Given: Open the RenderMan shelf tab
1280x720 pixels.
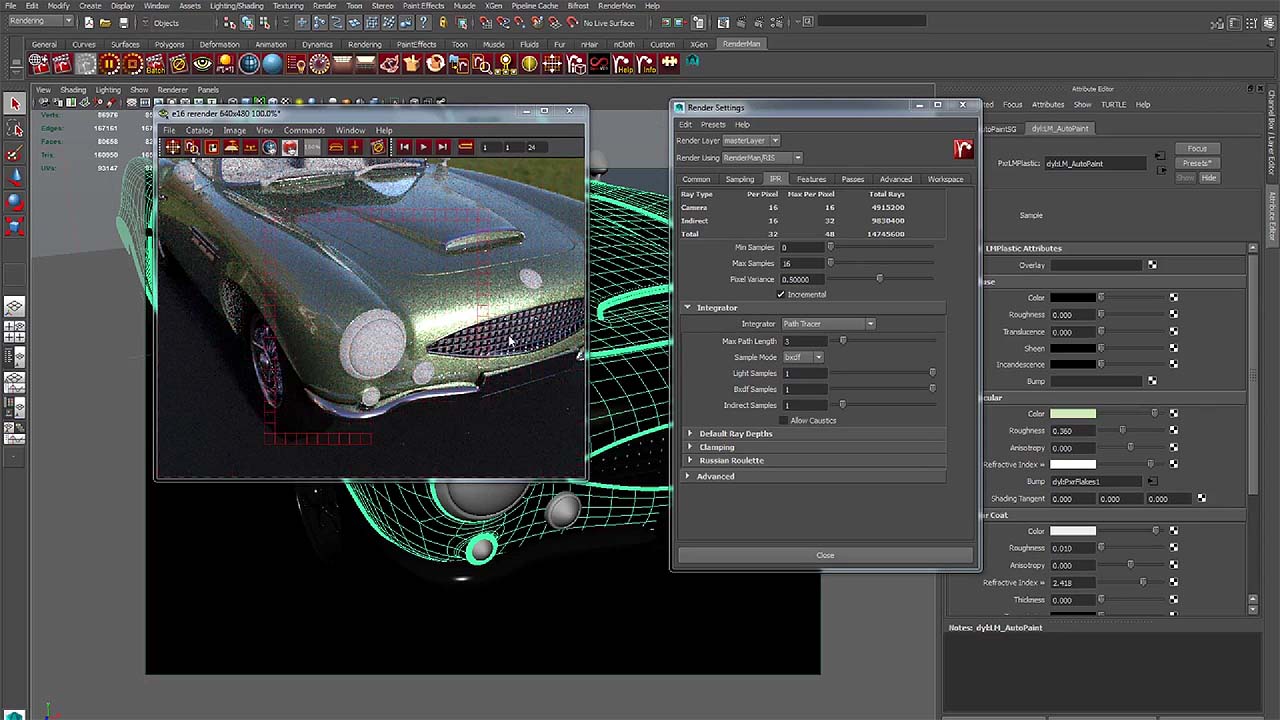Looking at the screenshot, I should (741, 44).
